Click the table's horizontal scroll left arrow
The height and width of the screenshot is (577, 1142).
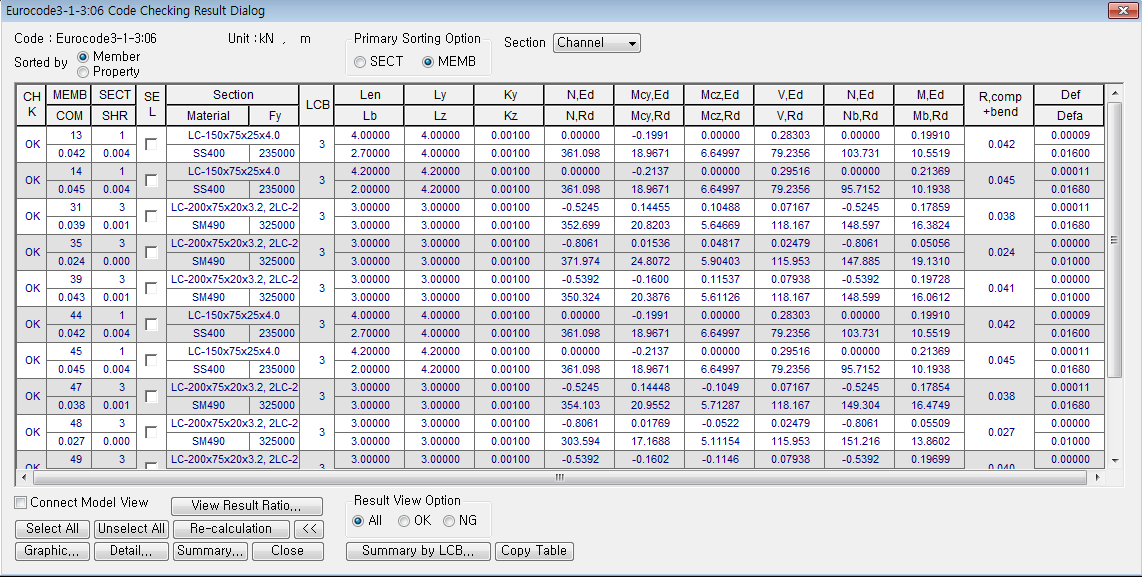click(x=25, y=478)
